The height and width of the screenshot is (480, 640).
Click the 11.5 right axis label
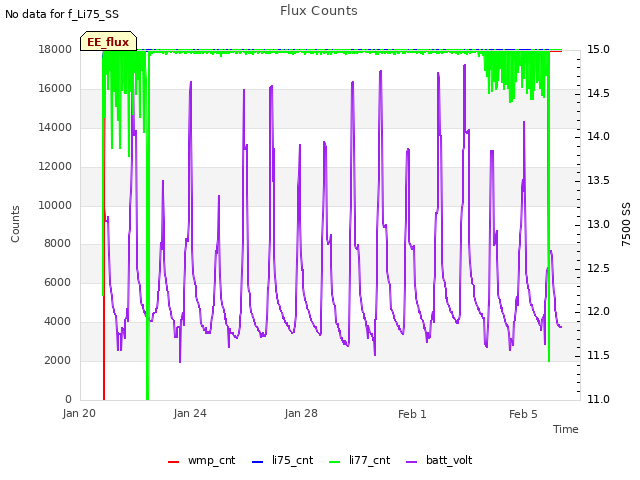click(598, 356)
